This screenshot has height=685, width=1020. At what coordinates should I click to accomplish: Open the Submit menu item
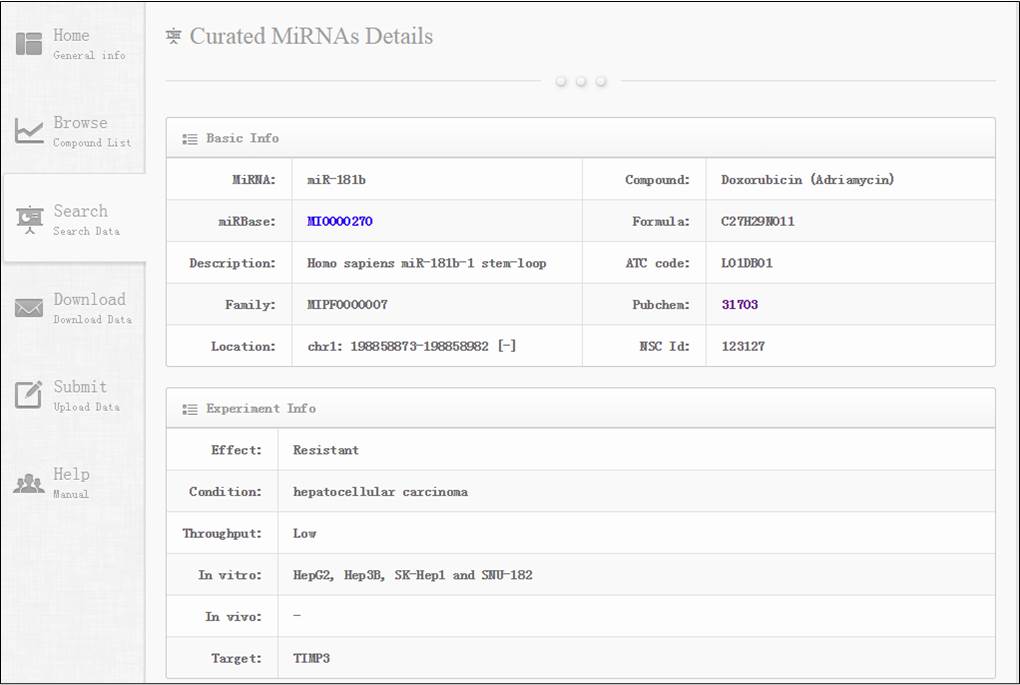[79, 386]
